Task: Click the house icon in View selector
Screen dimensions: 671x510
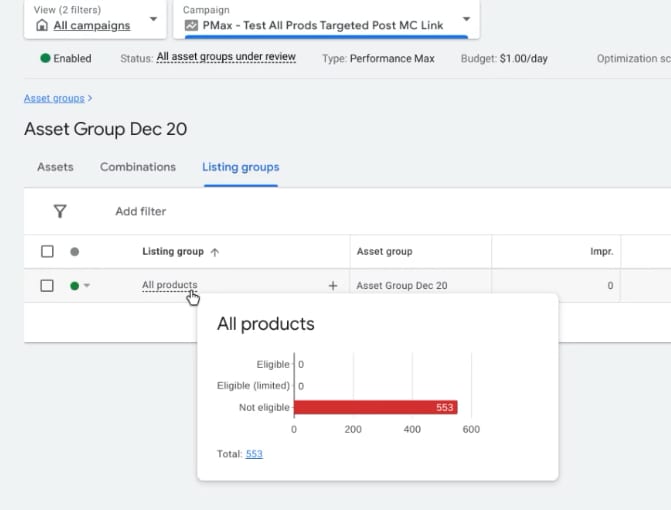Action: (41, 25)
